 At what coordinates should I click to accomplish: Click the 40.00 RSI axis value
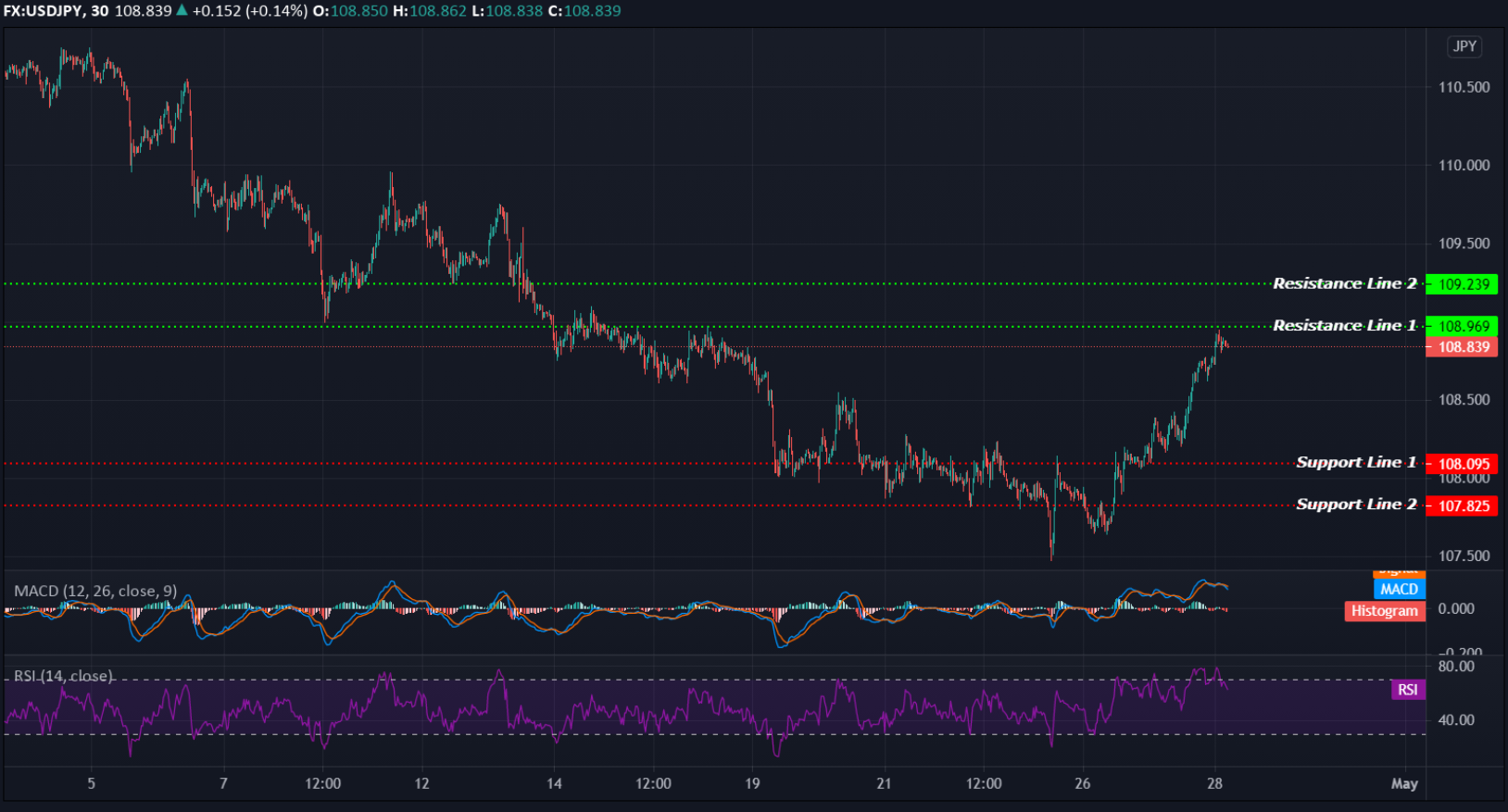click(1456, 720)
